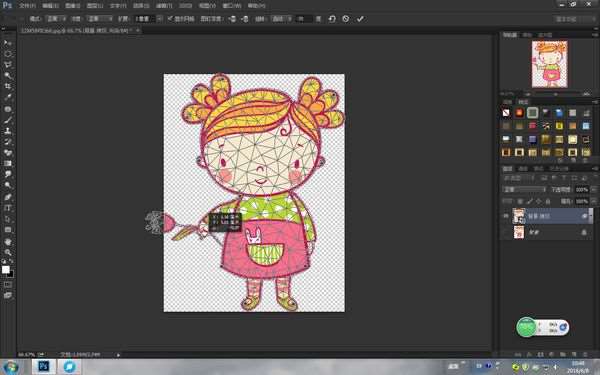Select the Brush tool
This screenshot has height=375, width=600.
pos(8,120)
